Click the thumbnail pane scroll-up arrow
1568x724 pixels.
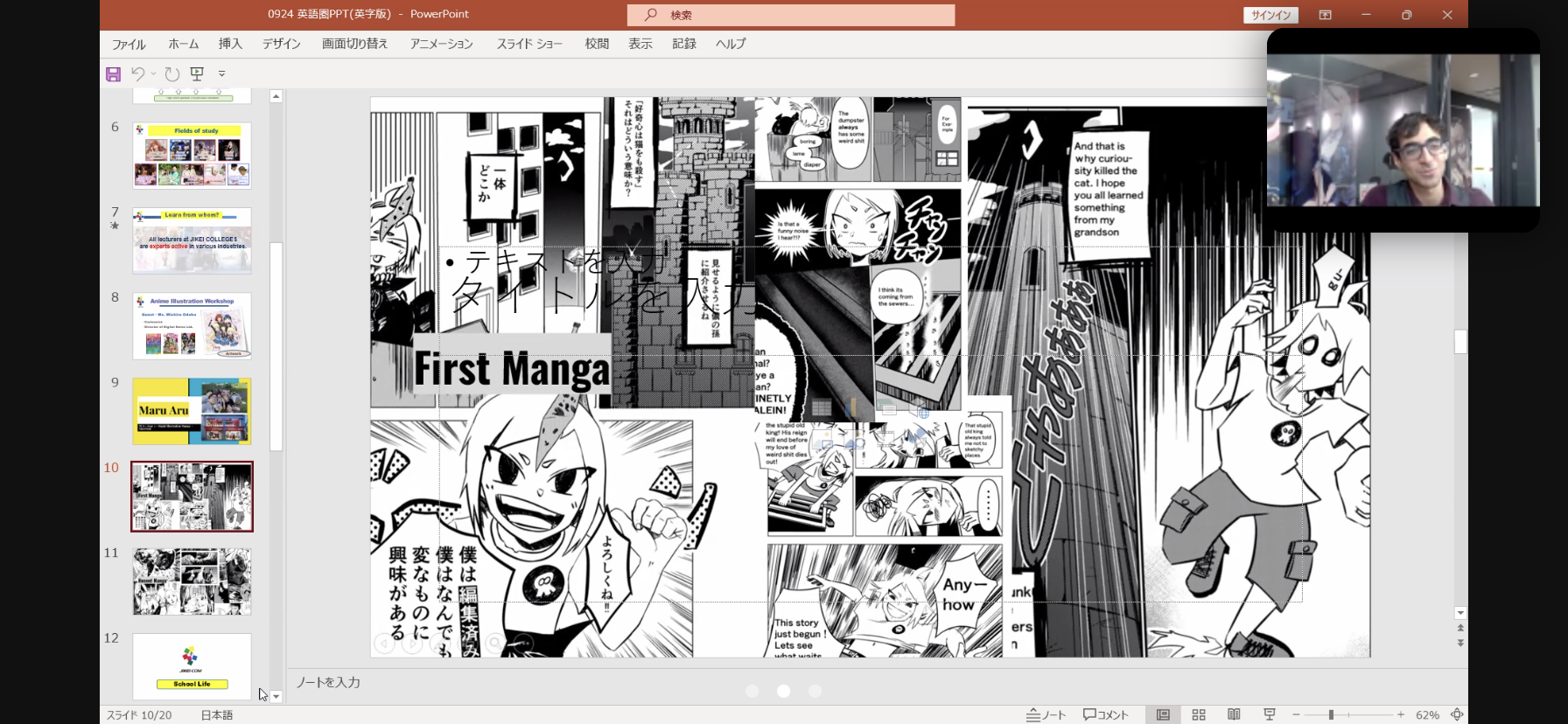click(x=276, y=96)
